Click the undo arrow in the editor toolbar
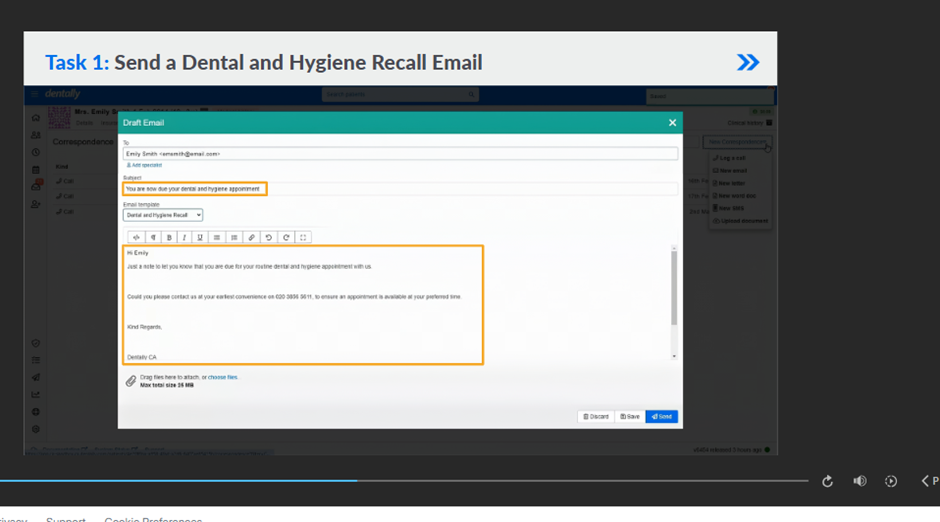Image resolution: width=940 pixels, height=522 pixels. point(268,238)
